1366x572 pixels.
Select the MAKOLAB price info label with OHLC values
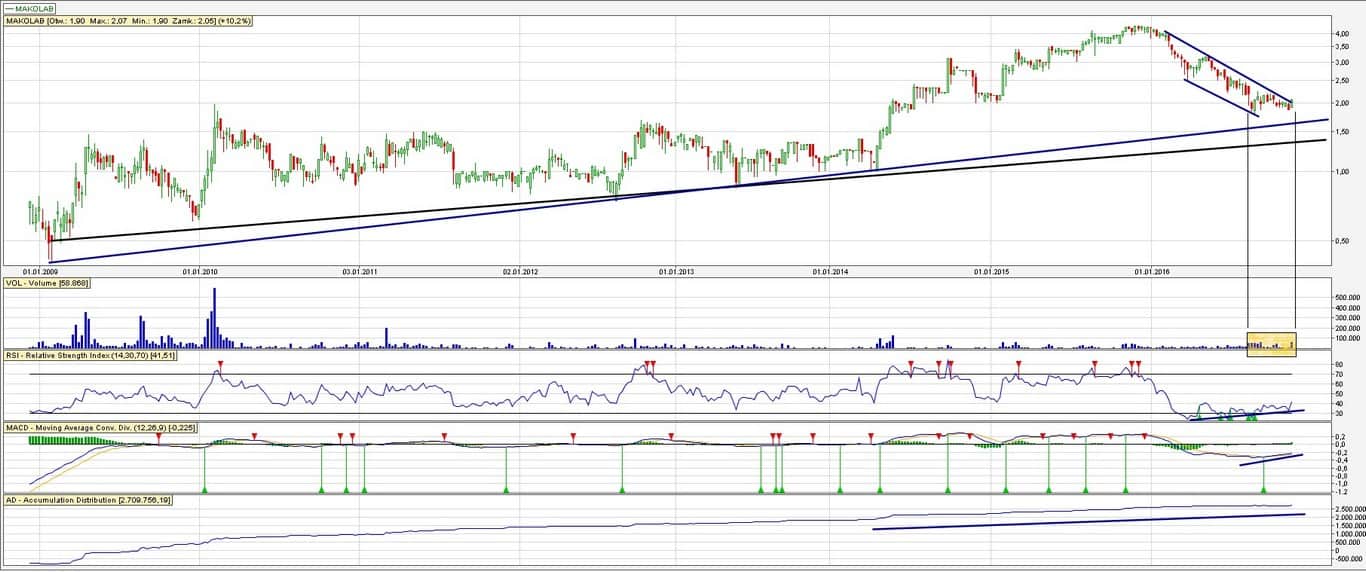click(x=128, y=20)
